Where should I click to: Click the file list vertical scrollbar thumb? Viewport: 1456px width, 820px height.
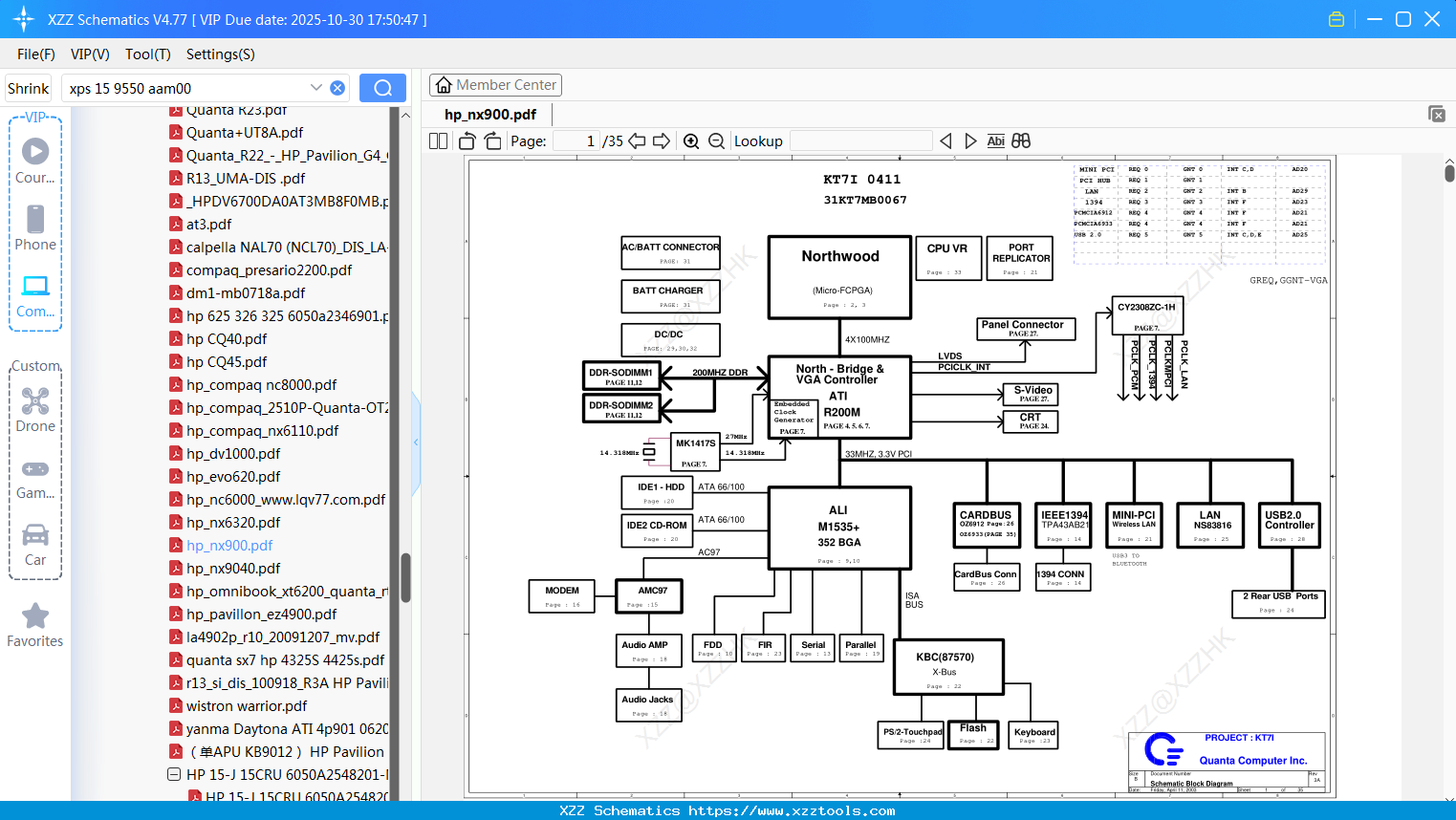point(405,577)
